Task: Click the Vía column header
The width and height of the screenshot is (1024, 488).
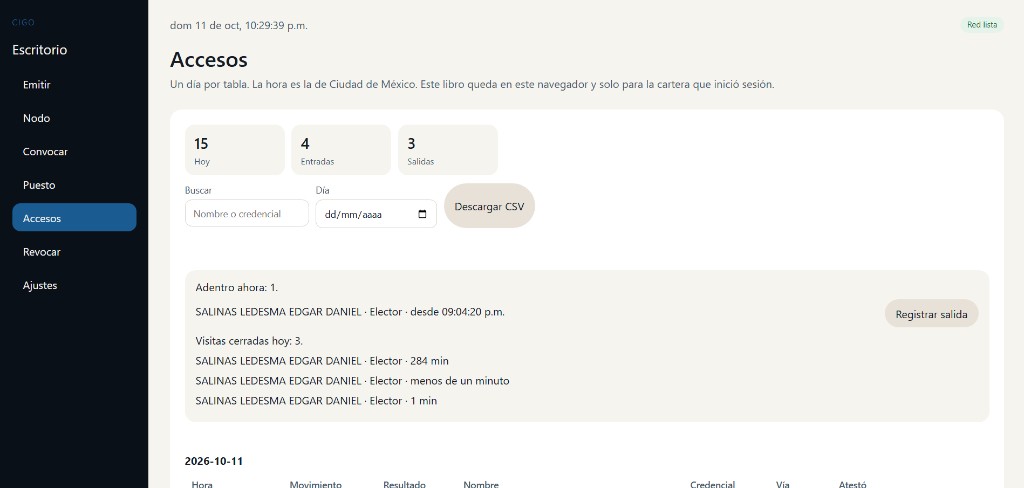Action: pos(783,485)
